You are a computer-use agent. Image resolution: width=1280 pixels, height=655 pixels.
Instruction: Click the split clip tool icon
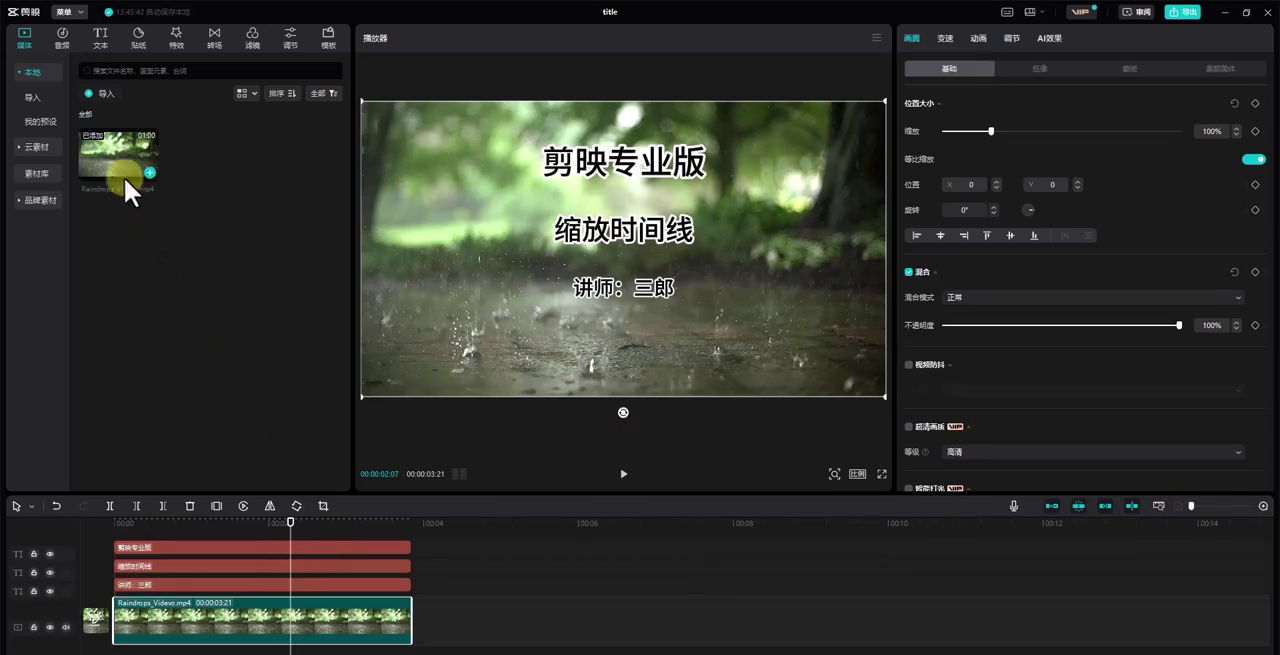[110, 506]
